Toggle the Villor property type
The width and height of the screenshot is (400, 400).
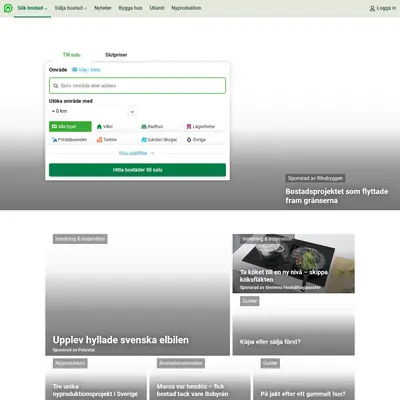coord(115,126)
